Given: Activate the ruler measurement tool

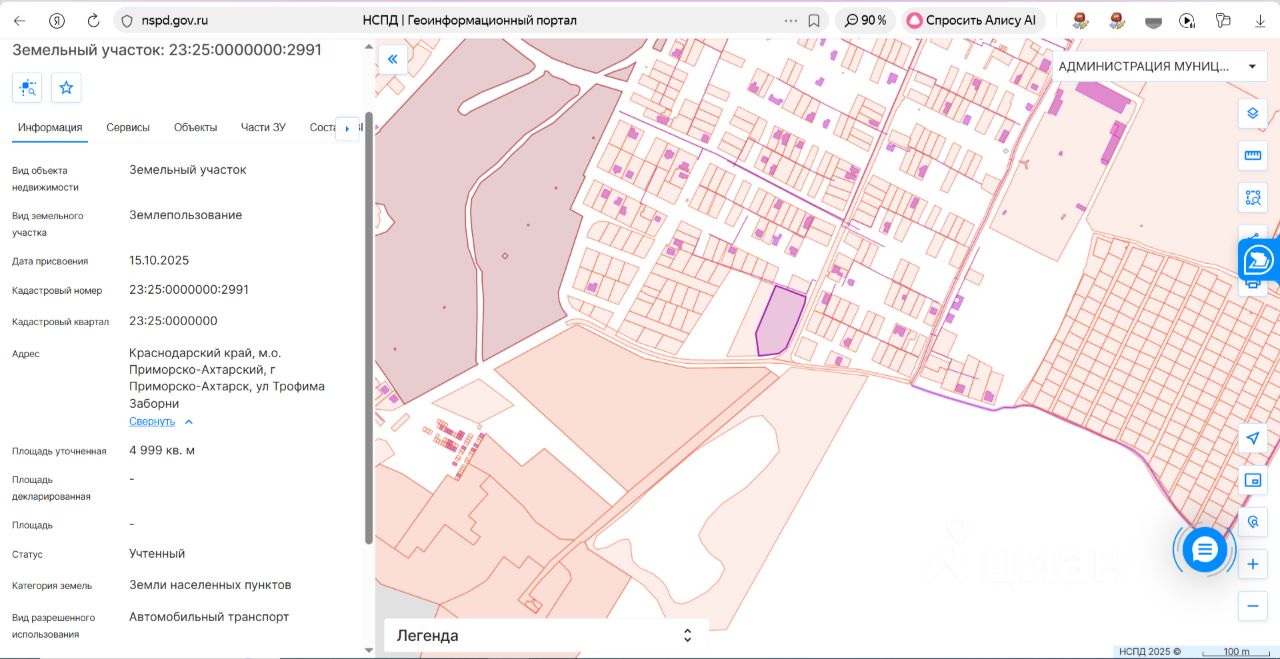Looking at the screenshot, I should [1253, 155].
